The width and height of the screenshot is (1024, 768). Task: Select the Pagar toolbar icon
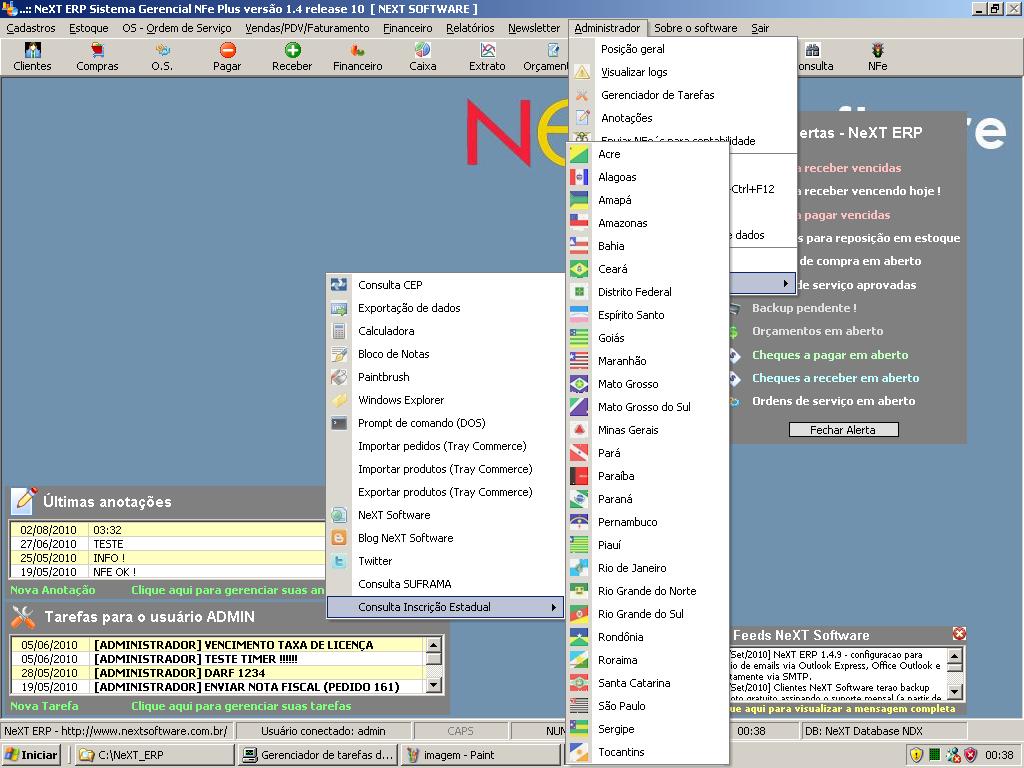click(226, 57)
